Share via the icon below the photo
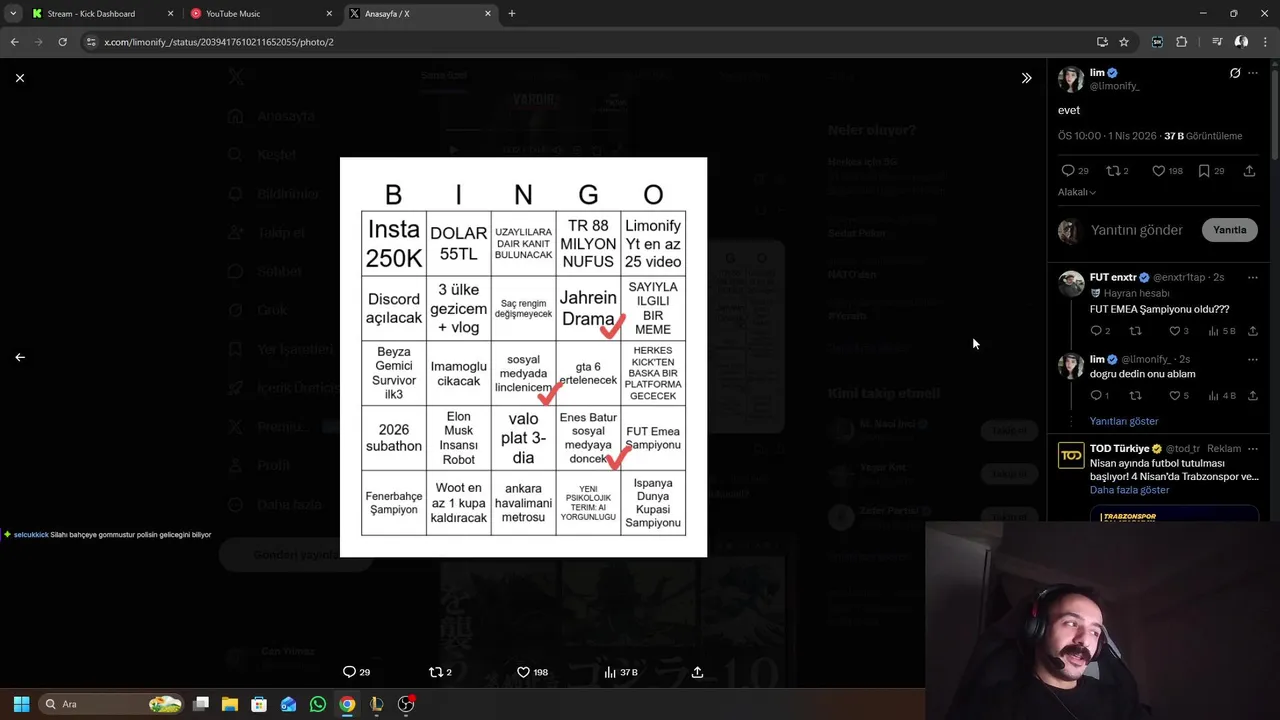The height and width of the screenshot is (720, 1280). 697,672
